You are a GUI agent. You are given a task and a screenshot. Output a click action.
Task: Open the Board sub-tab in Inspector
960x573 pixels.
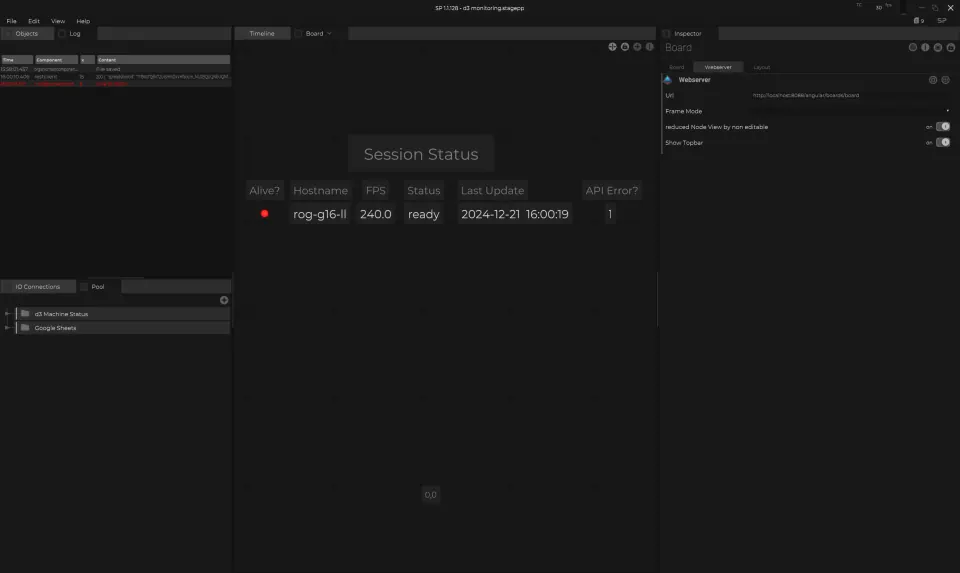677,67
